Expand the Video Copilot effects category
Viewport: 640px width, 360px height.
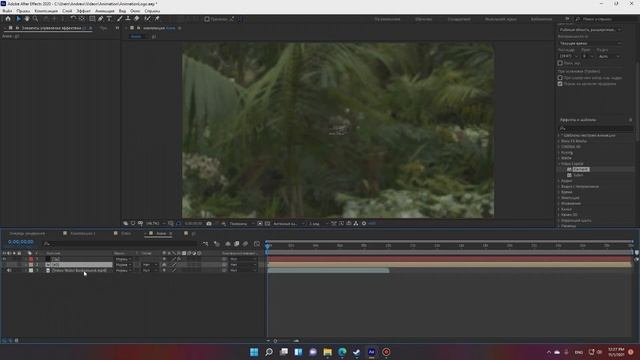[559, 164]
